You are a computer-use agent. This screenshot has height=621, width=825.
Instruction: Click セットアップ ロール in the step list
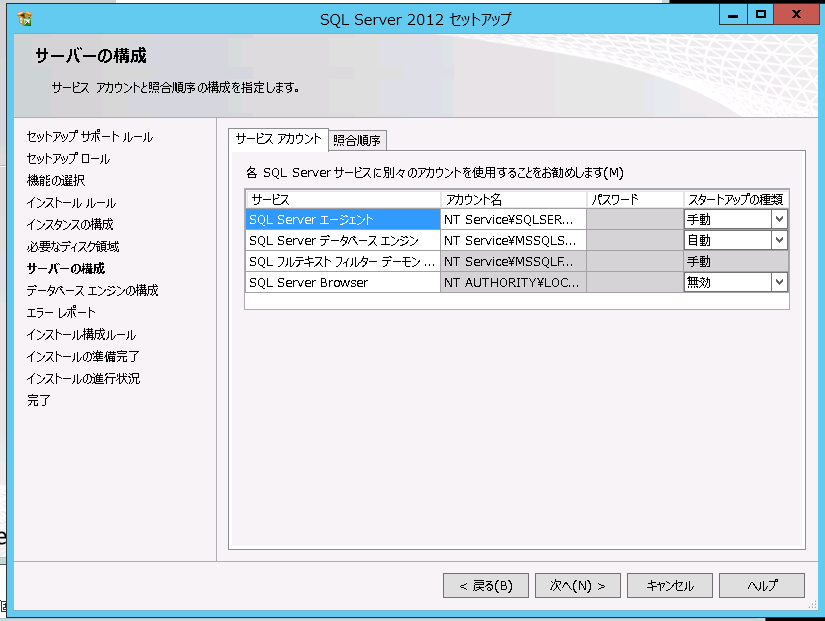(x=68, y=158)
